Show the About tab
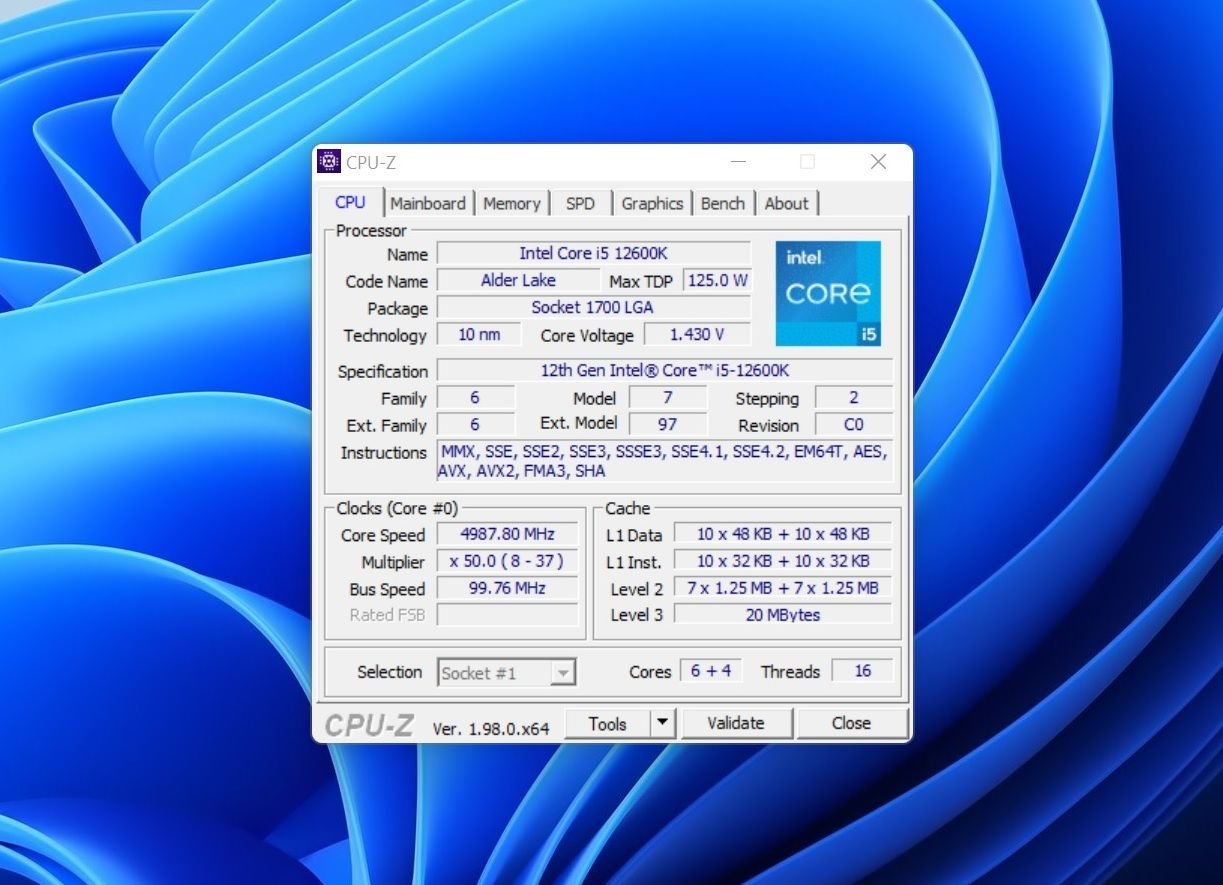This screenshot has height=885, width=1223. [786, 203]
